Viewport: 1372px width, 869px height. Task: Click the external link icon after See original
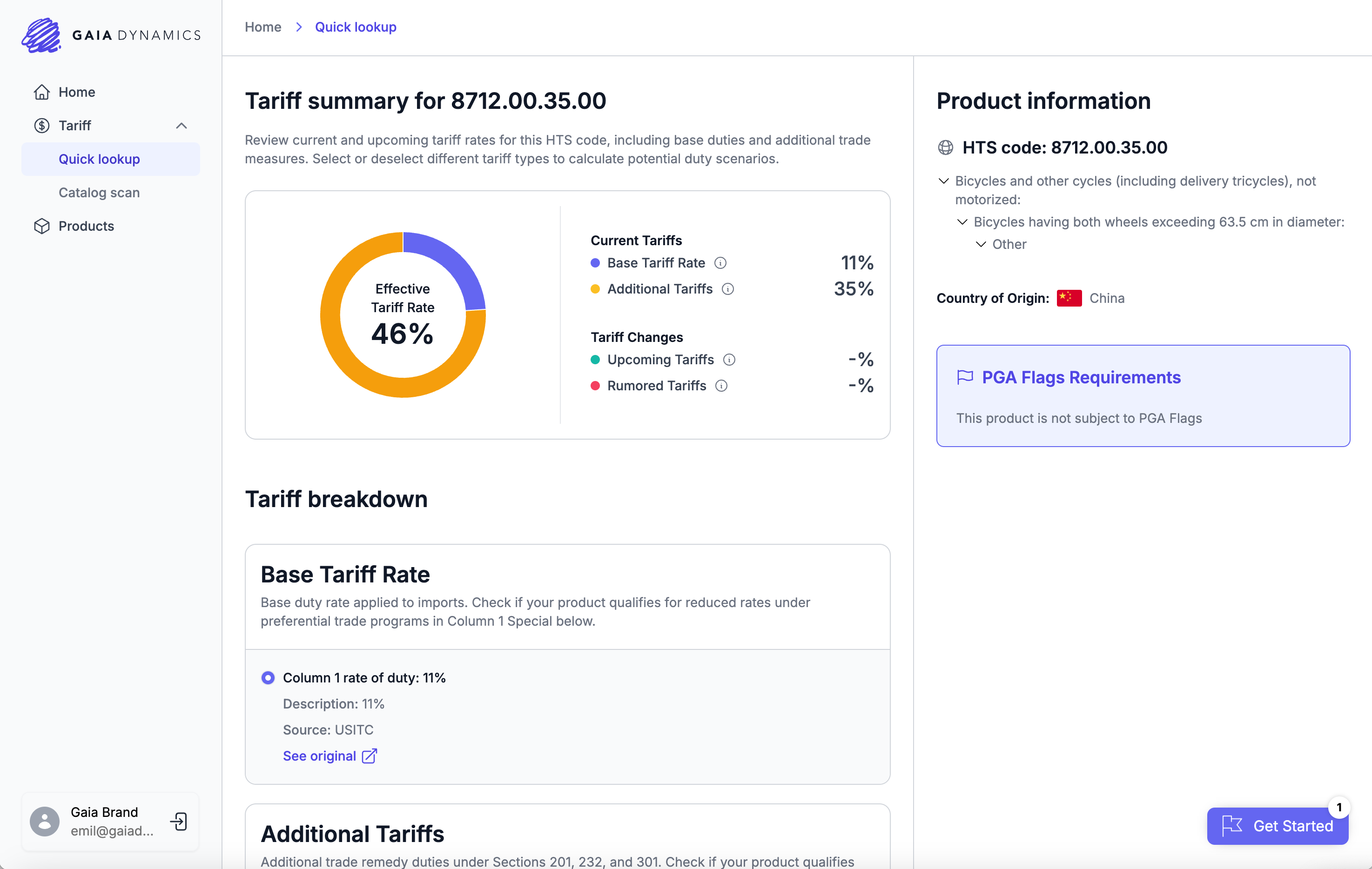coord(369,755)
